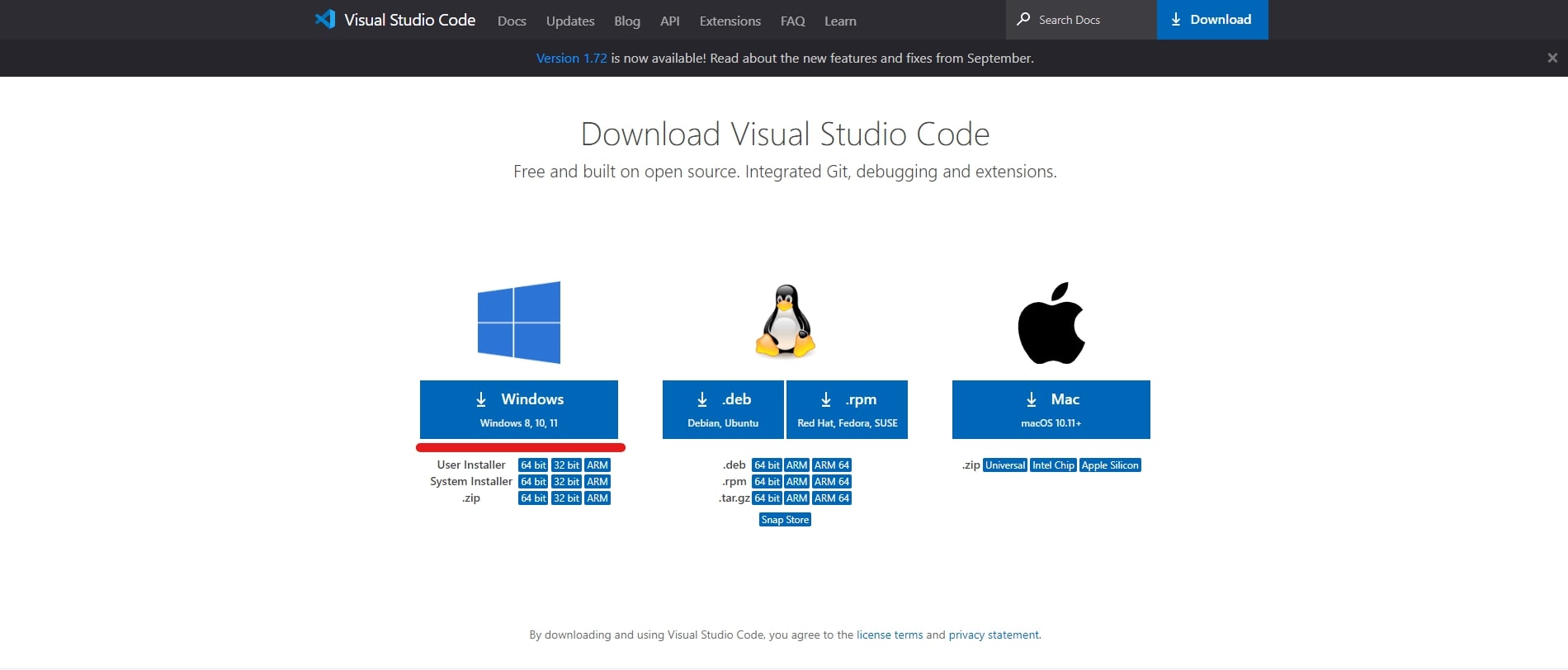
Task: Download Linux .rpm ARM 64 package
Action: pos(832,482)
